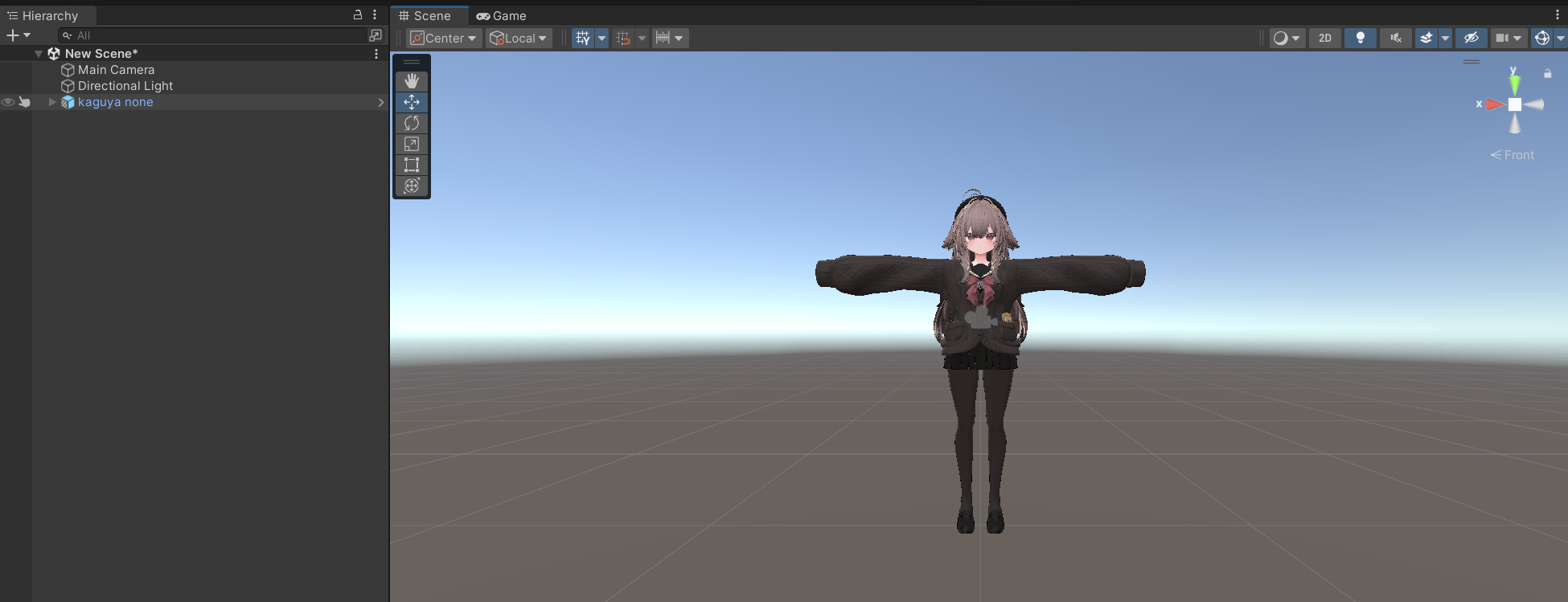Image resolution: width=1568 pixels, height=602 pixels.
Task: Toggle scene audio mute button
Action: coord(1396,38)
